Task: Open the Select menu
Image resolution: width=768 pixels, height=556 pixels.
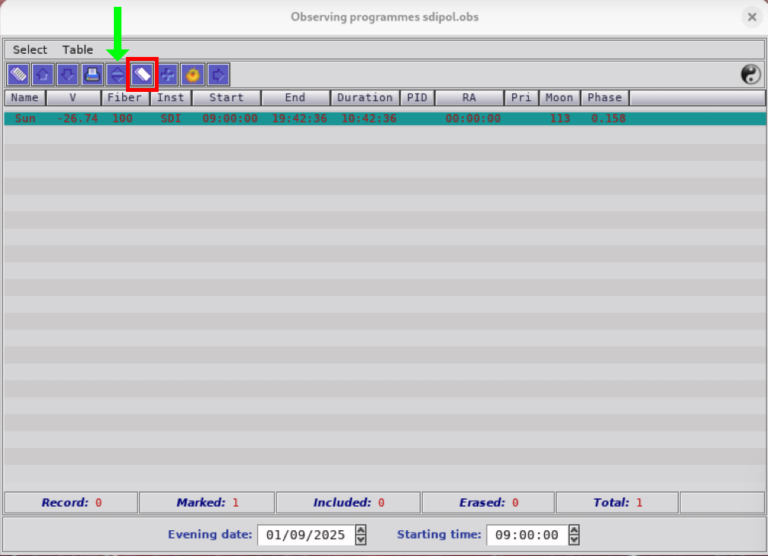Action: click(x=30, y=49)
